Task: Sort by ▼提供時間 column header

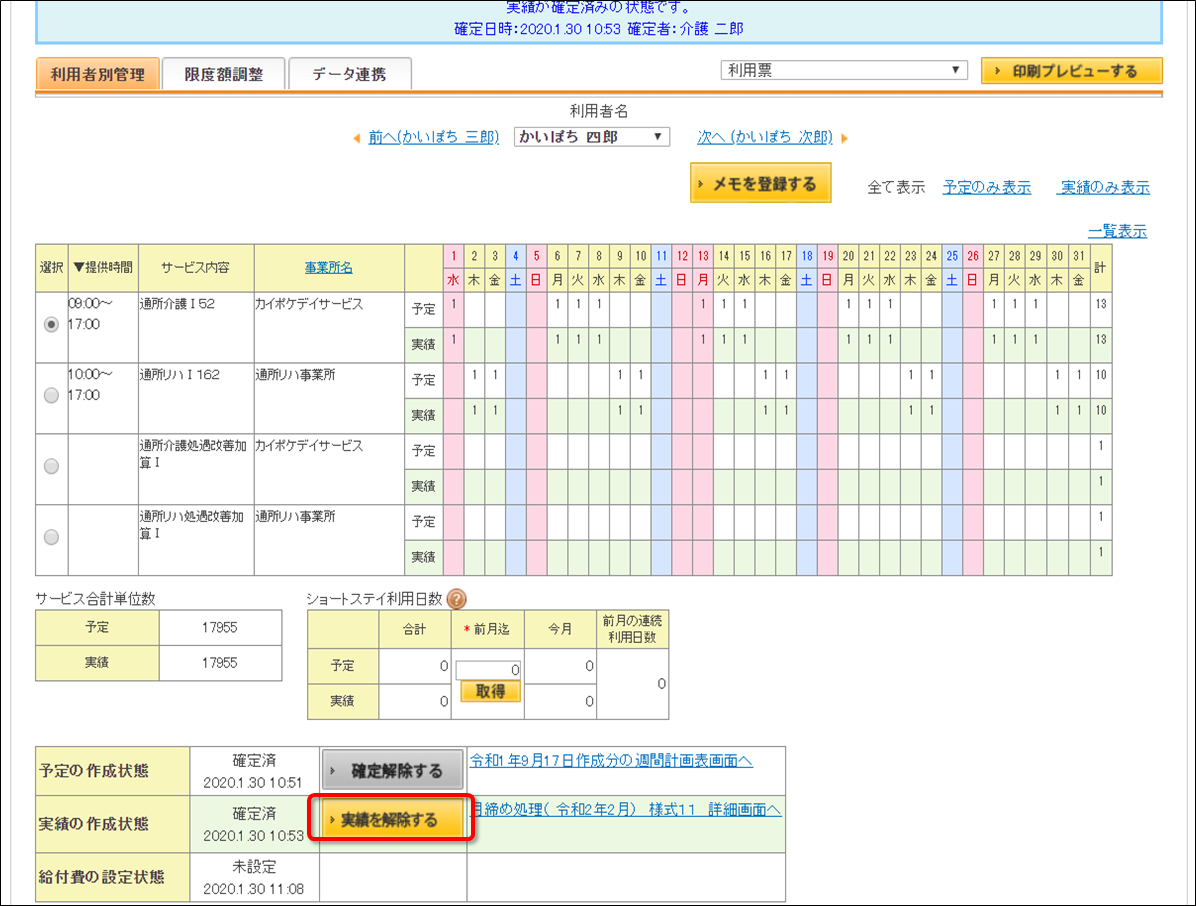Action: click(103, 268)
